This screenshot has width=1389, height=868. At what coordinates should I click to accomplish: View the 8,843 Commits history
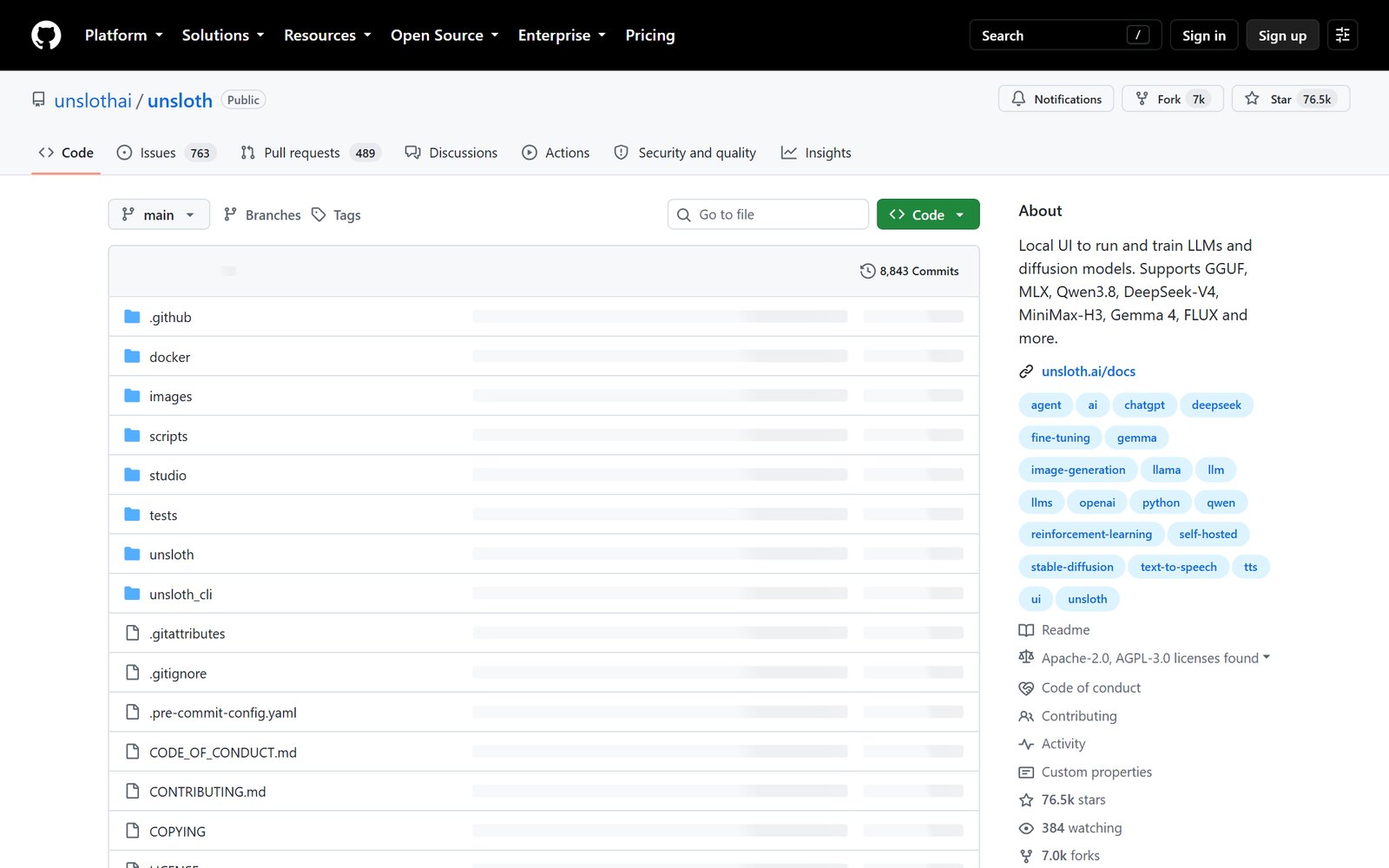coord(909,271)
